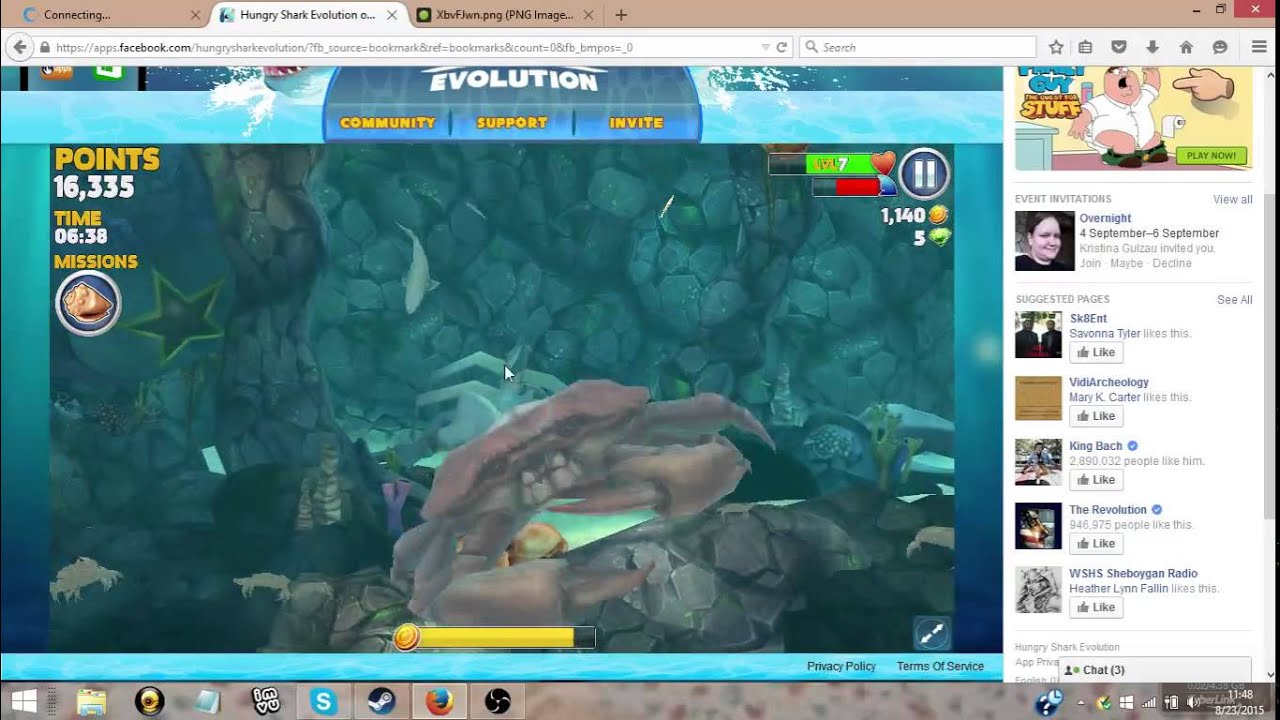Screen dimensions: 1280x720
Task: Toggle game fullscreen with the arrow icon
Action: pos(931,633)
